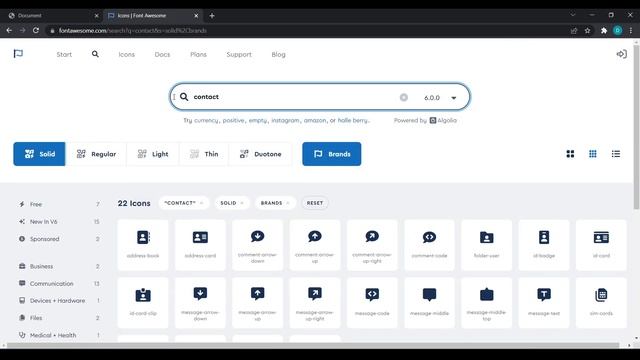Image resolution: width=640 pixels, height=360 pixels.
Task: Filter by Communication category
Action: (x=59, y=283)
